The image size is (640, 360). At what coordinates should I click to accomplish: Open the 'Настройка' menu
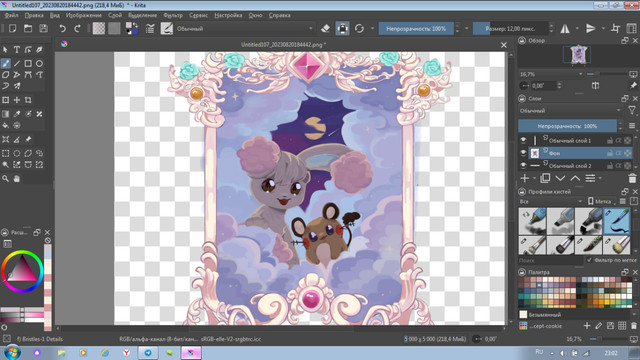click(x=228, y=16)
